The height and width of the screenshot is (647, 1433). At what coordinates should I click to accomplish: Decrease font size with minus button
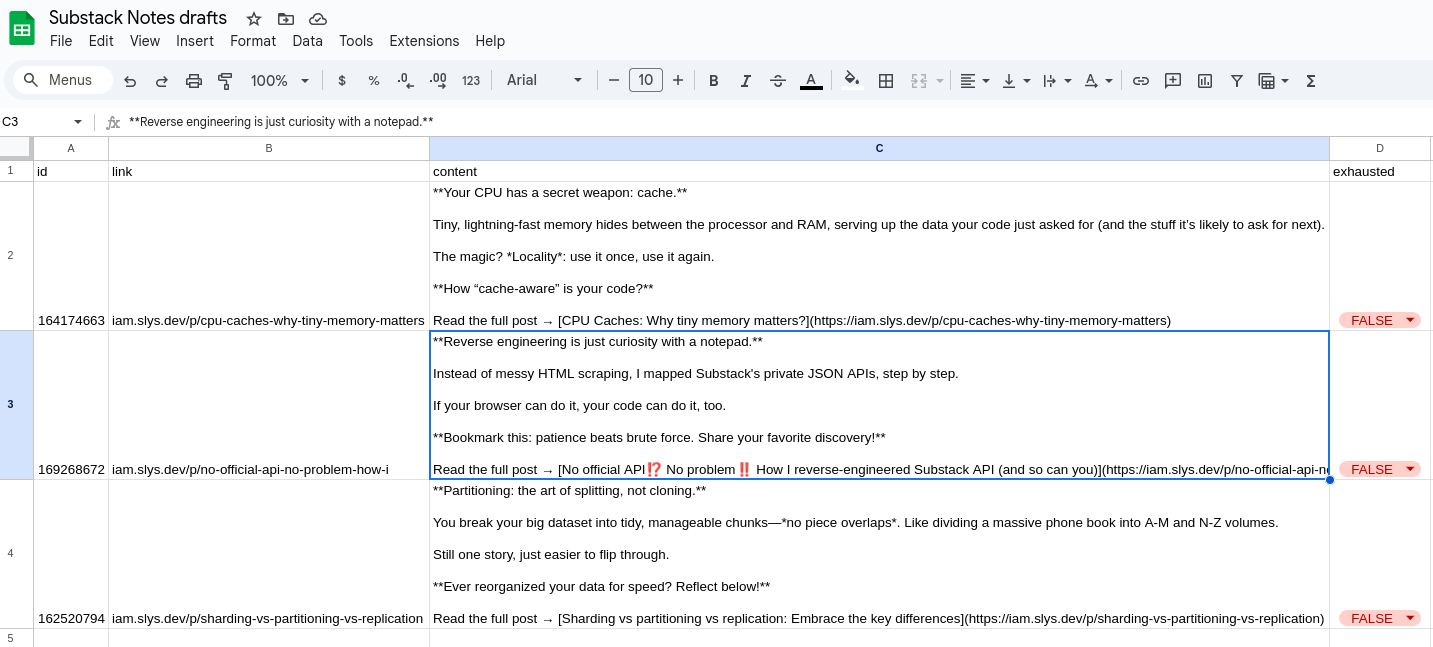(x=614, y=80)
